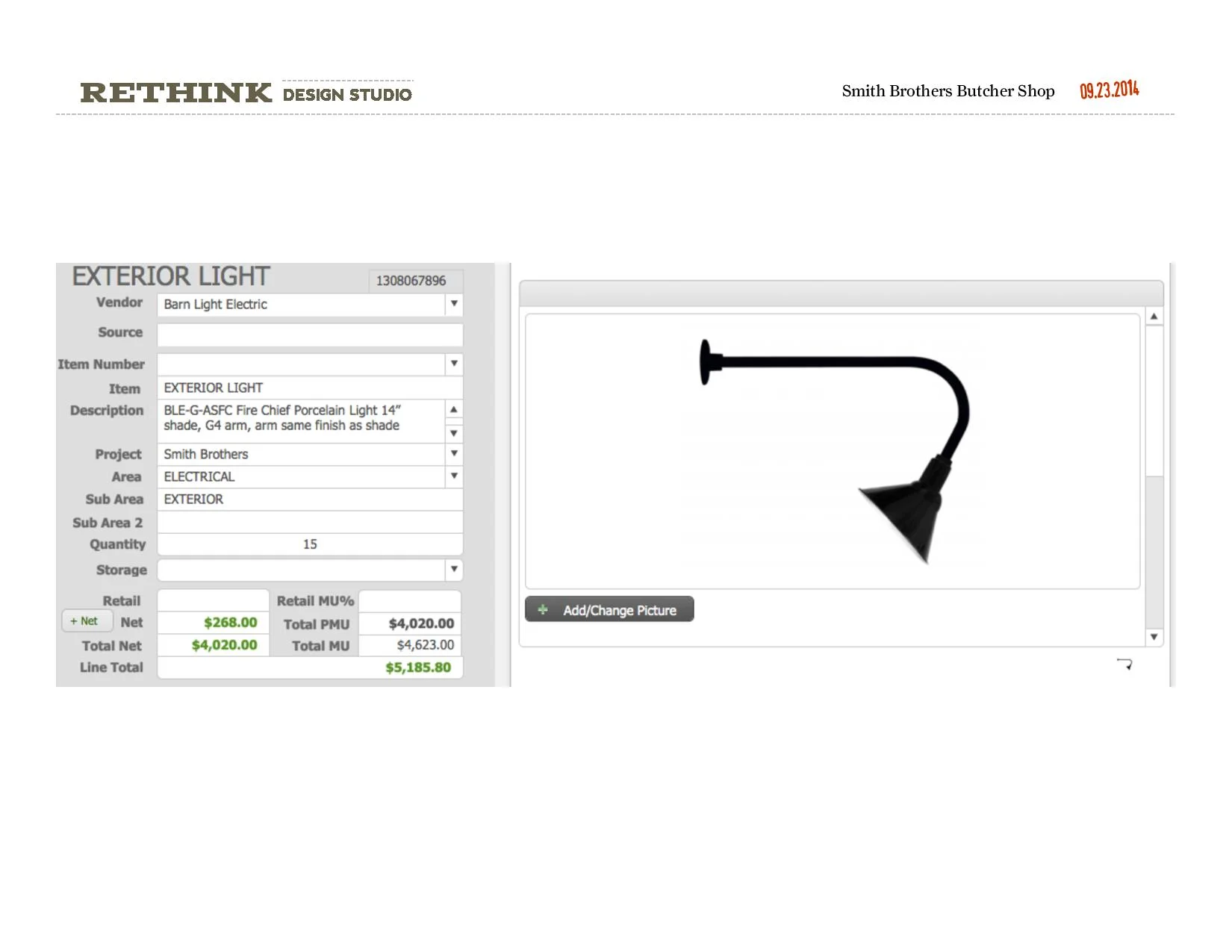Click the Total PMU label
1232x952 pixels.
click(x=317, y=624)
